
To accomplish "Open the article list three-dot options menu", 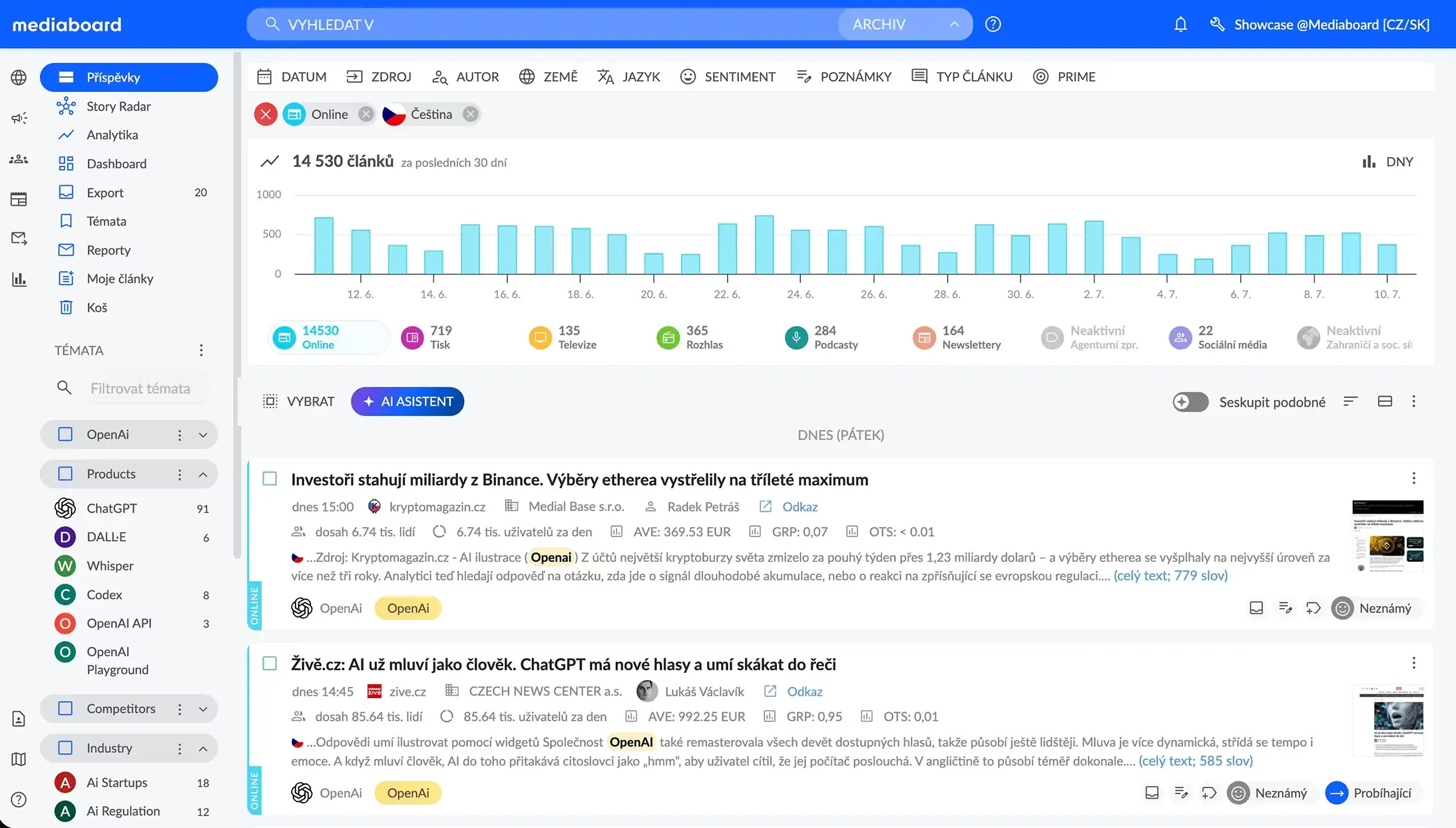I will (x=1414, y=401).
